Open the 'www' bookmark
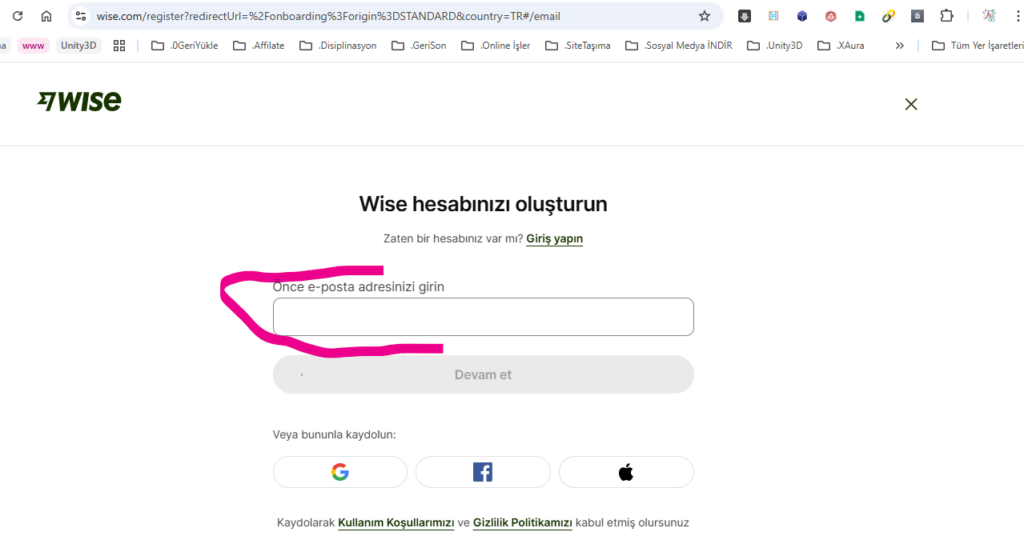 (33, 46)
